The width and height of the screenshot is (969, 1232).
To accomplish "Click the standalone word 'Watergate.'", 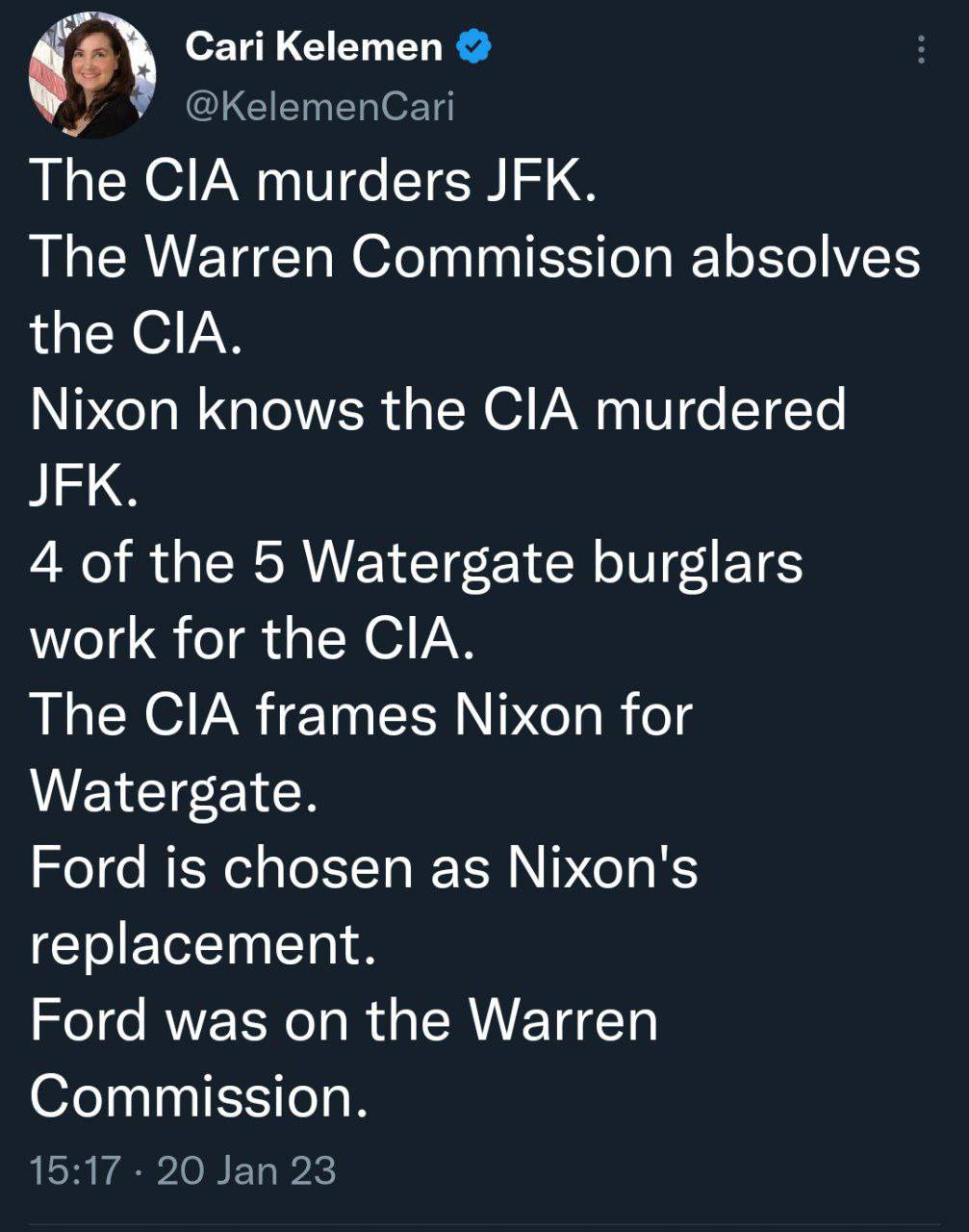I will pyautogui.click(x=173, y=790).
